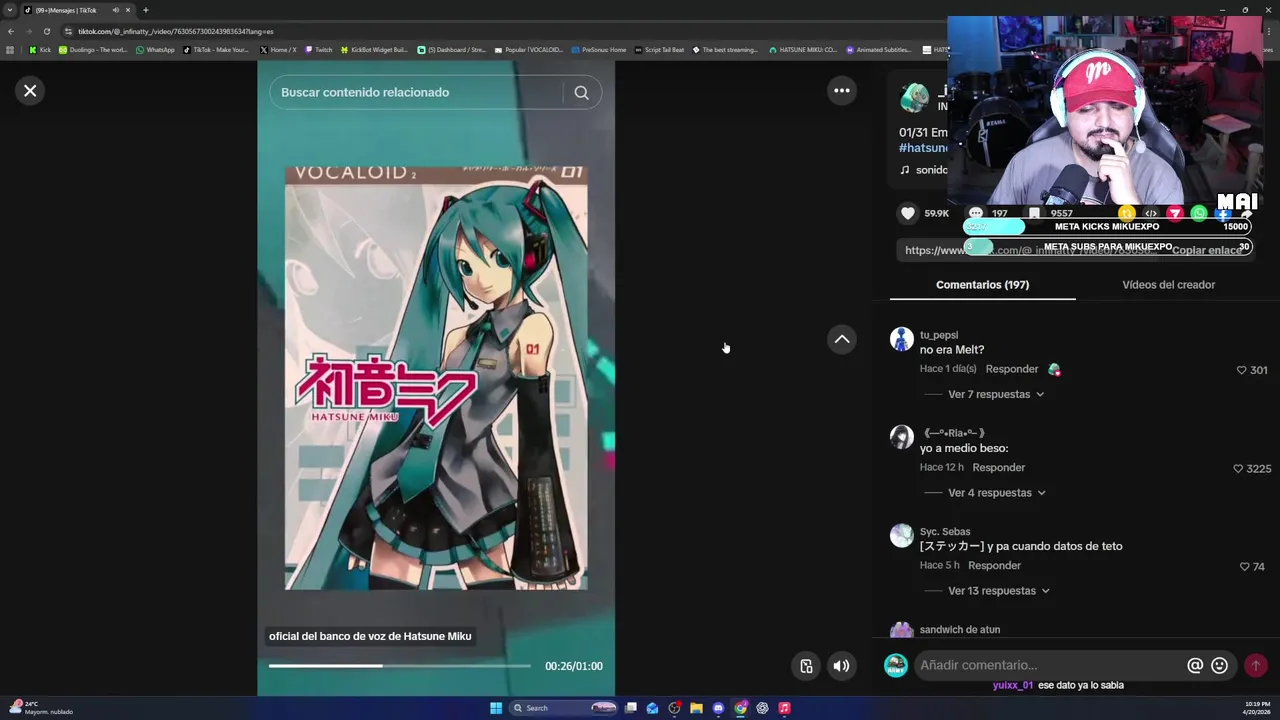Expand Ver 13 respuestas
Screen dimensions: 1280x720
tap(999, 591)
